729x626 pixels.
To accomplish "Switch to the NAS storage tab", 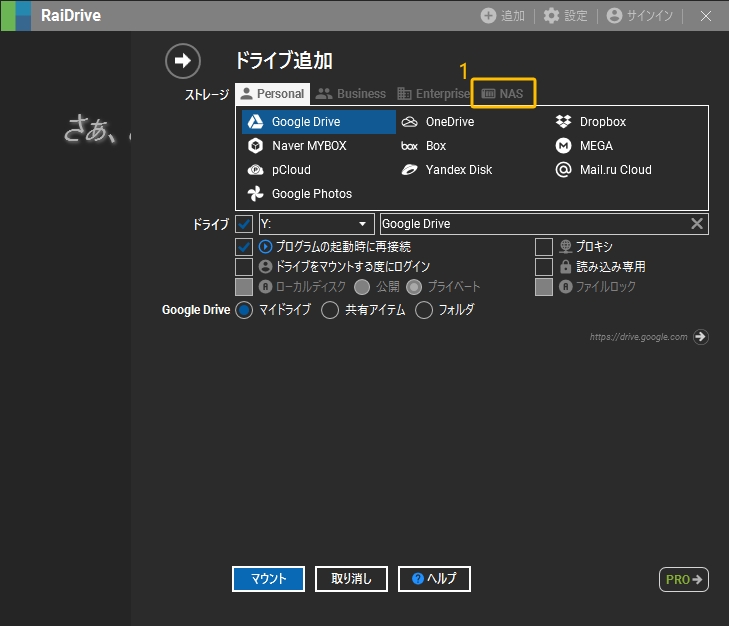I will pos(503,94).
